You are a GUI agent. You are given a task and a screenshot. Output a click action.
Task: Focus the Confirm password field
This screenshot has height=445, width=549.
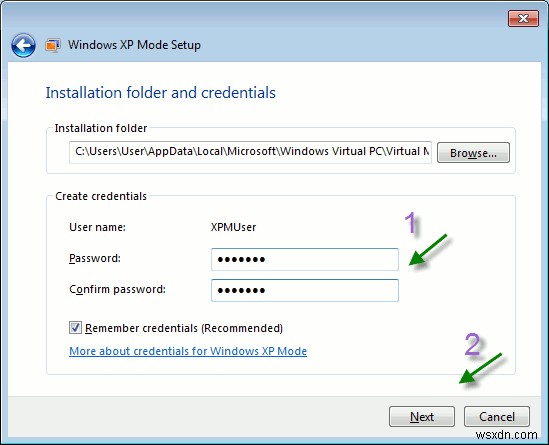pyautogui.click(x=305, y=290)
